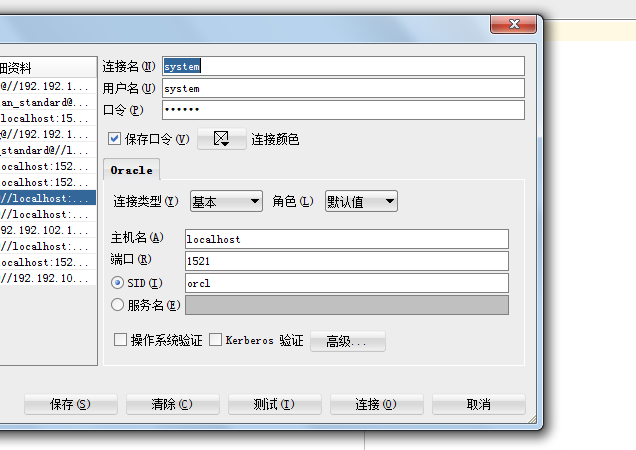
Task: Select the localhost:15... connection row
Action: tap(48, 118)
